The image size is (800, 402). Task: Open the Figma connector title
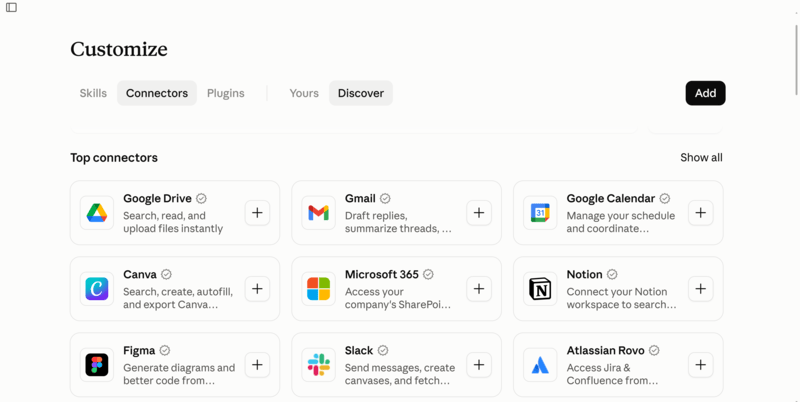point(139,350)
